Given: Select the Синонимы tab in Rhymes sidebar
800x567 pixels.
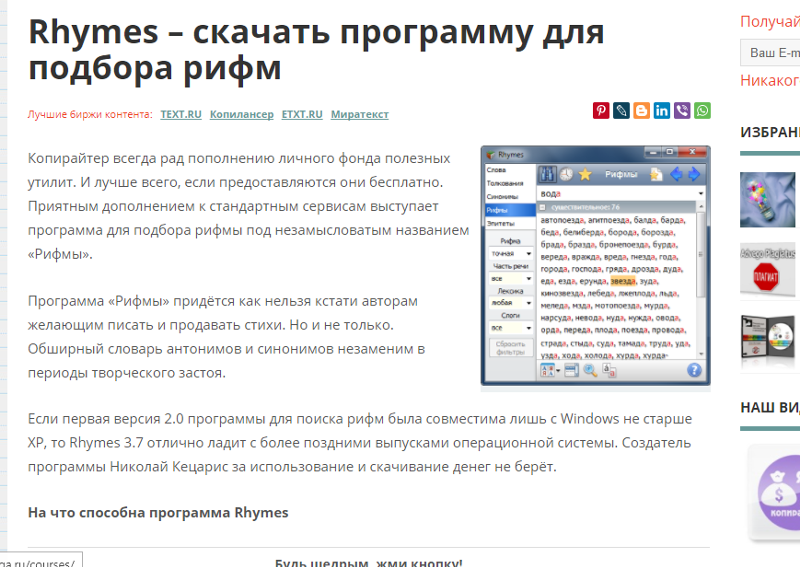Looking at the screenshot, I should pyautogui.click(x=496, y=197).
